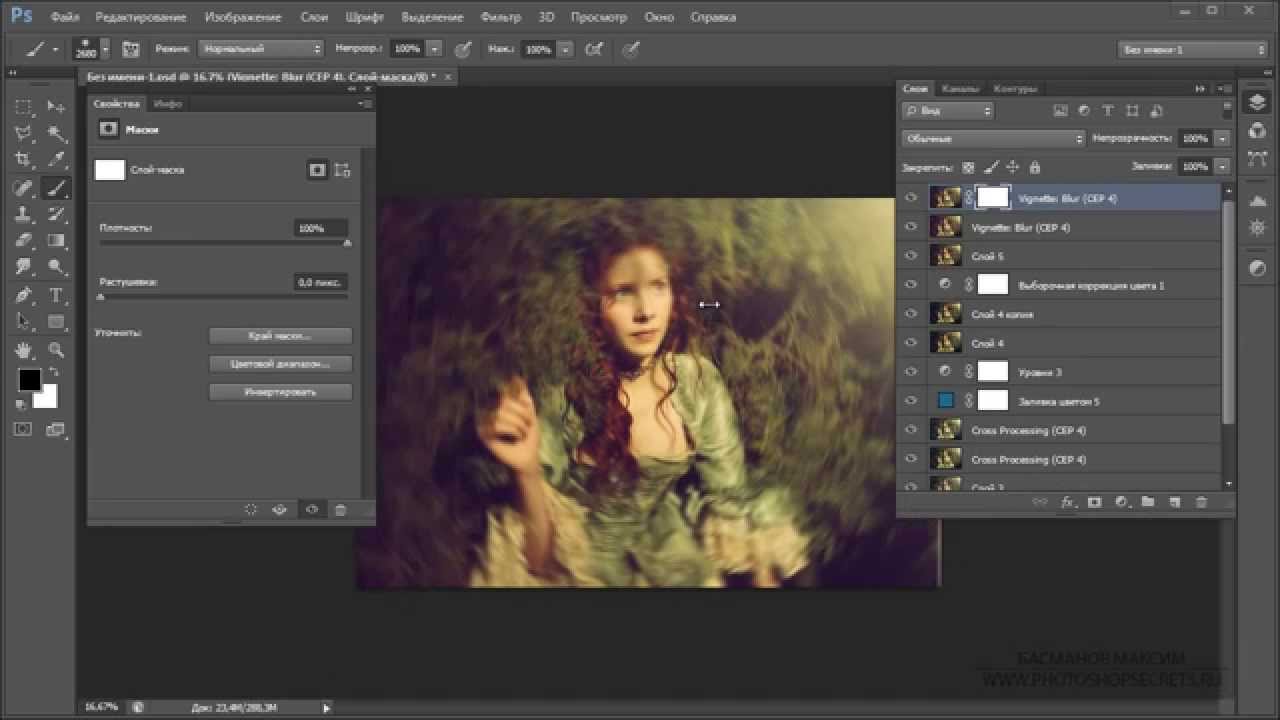Select the Zoom tool
Viewport: 1280px width, 720px height.
56,350
